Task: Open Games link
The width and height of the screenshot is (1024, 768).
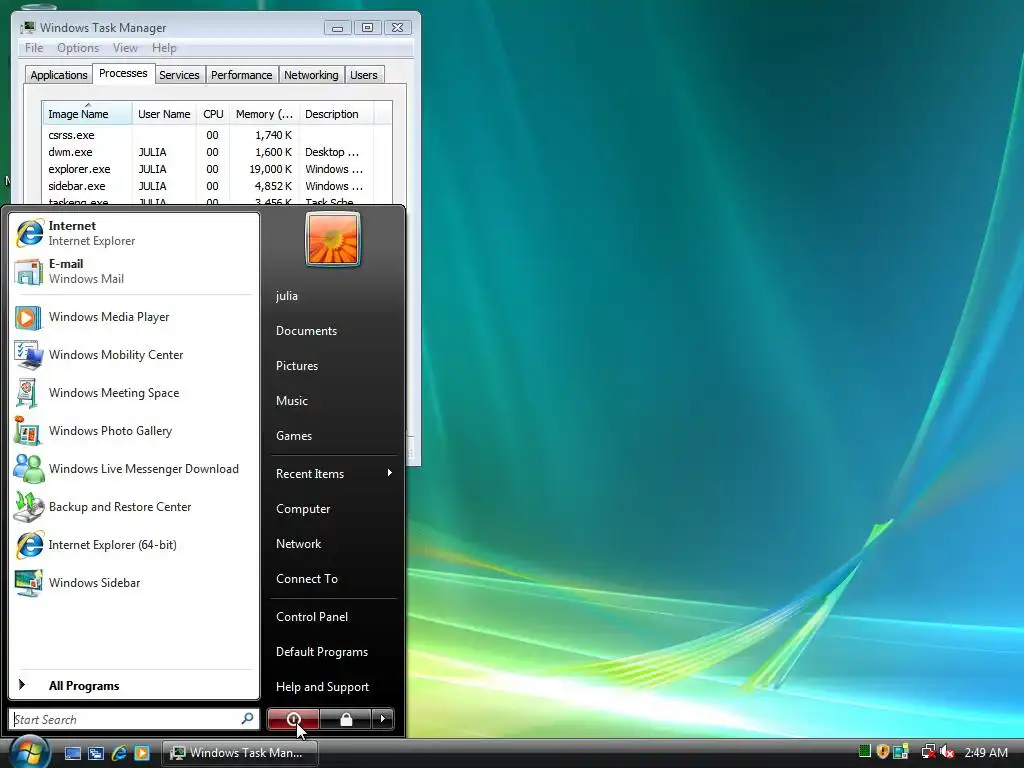Action: (333, 436)
